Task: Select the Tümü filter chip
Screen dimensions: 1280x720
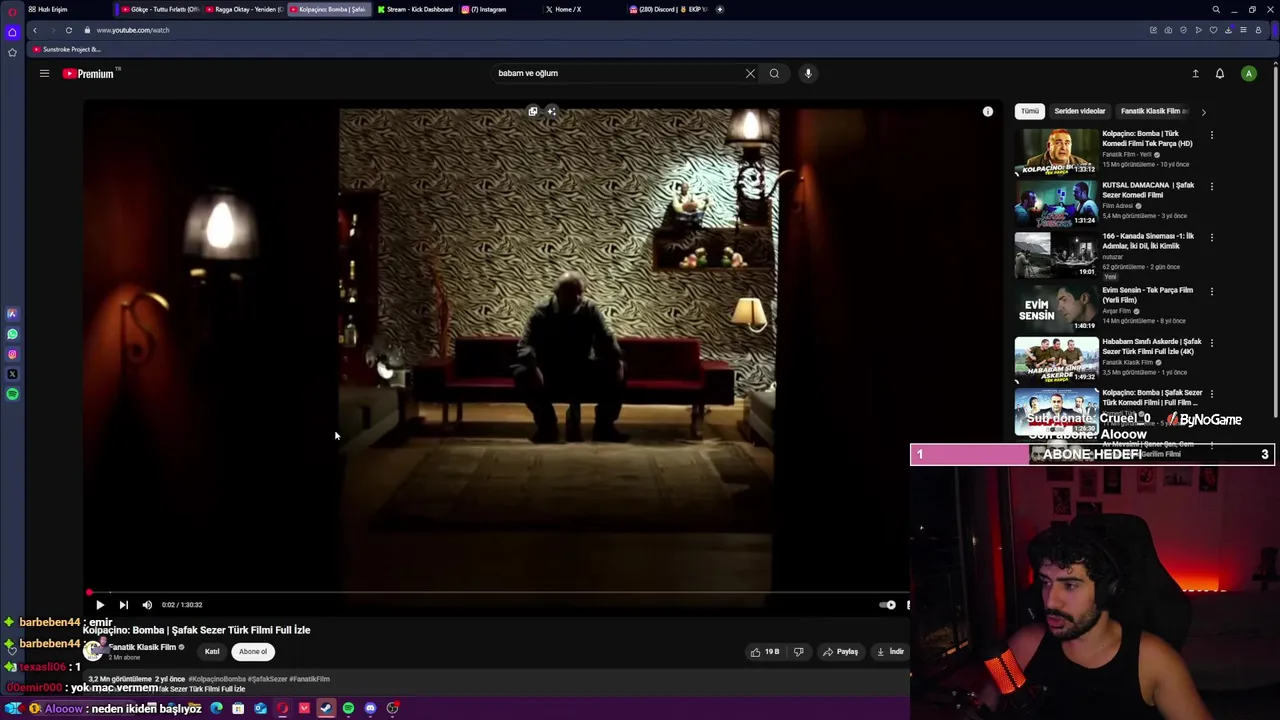Action: 1030,111
